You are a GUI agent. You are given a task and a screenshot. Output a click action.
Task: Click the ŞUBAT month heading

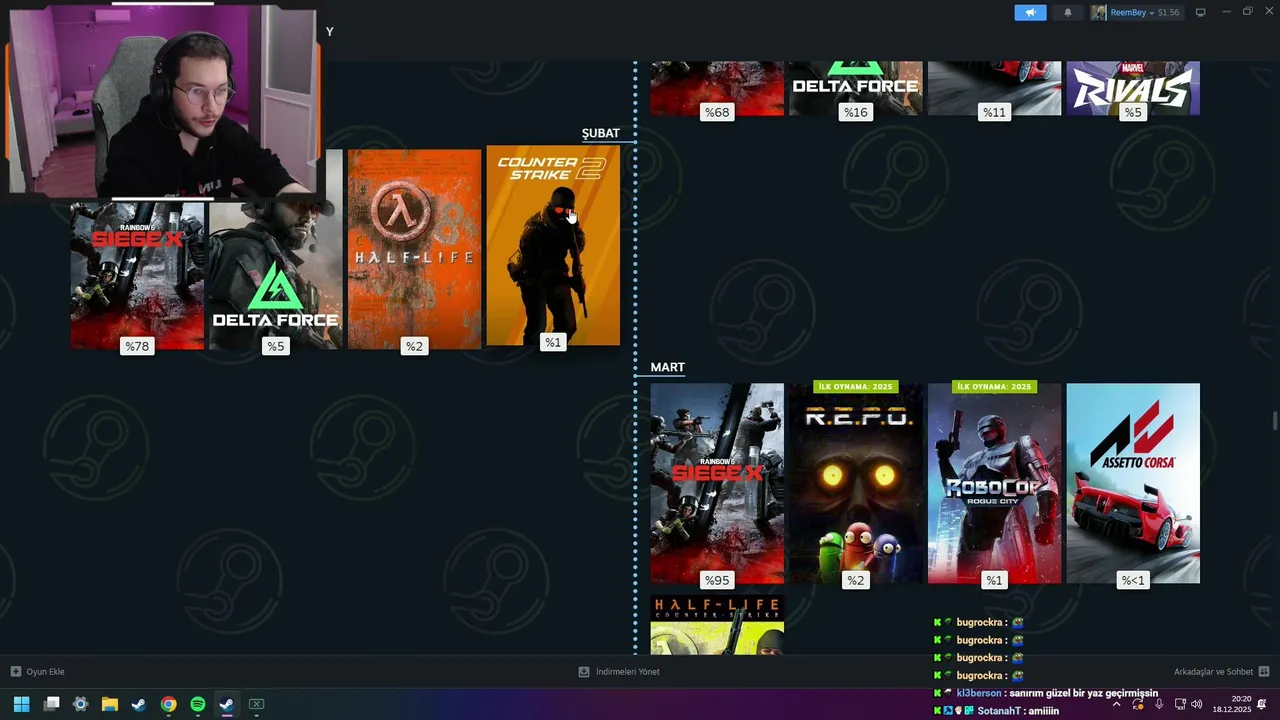tap(601, 133)
